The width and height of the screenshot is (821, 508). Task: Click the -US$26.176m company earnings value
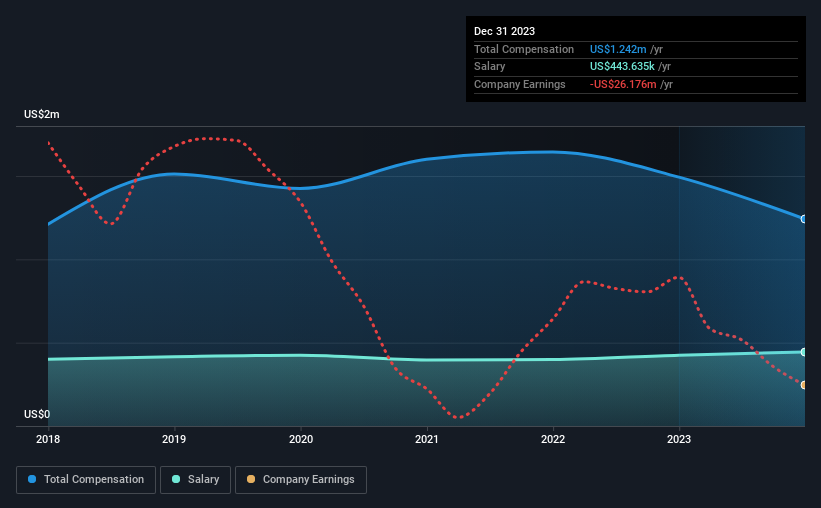[623, 84]
